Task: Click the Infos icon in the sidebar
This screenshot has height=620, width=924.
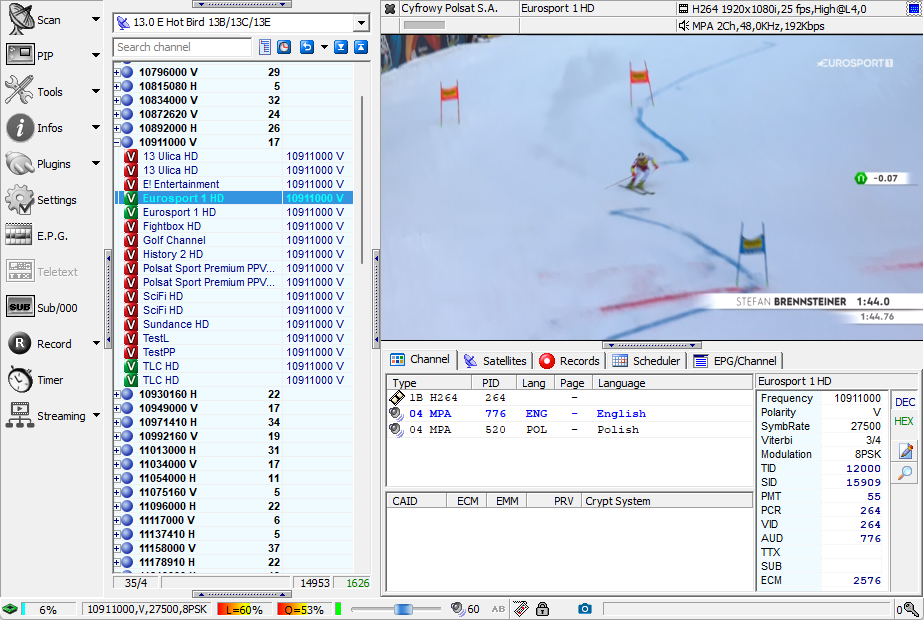Action: (x=20, y=127)
